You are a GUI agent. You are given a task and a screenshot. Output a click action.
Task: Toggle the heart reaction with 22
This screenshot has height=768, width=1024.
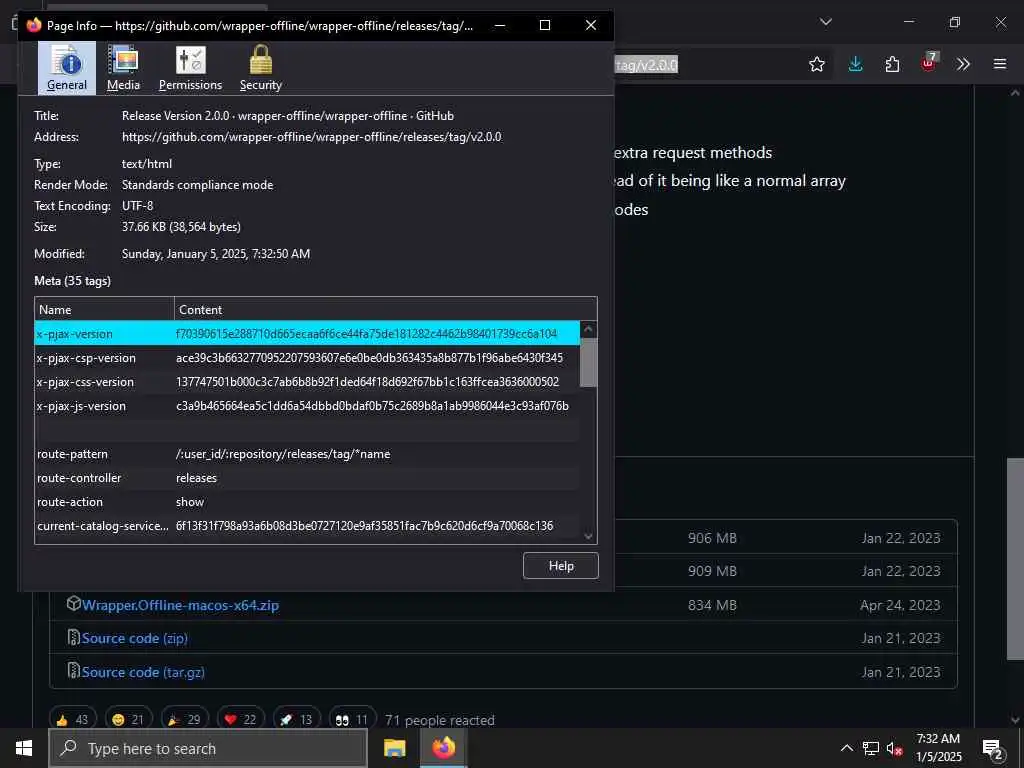click(241, 720)
